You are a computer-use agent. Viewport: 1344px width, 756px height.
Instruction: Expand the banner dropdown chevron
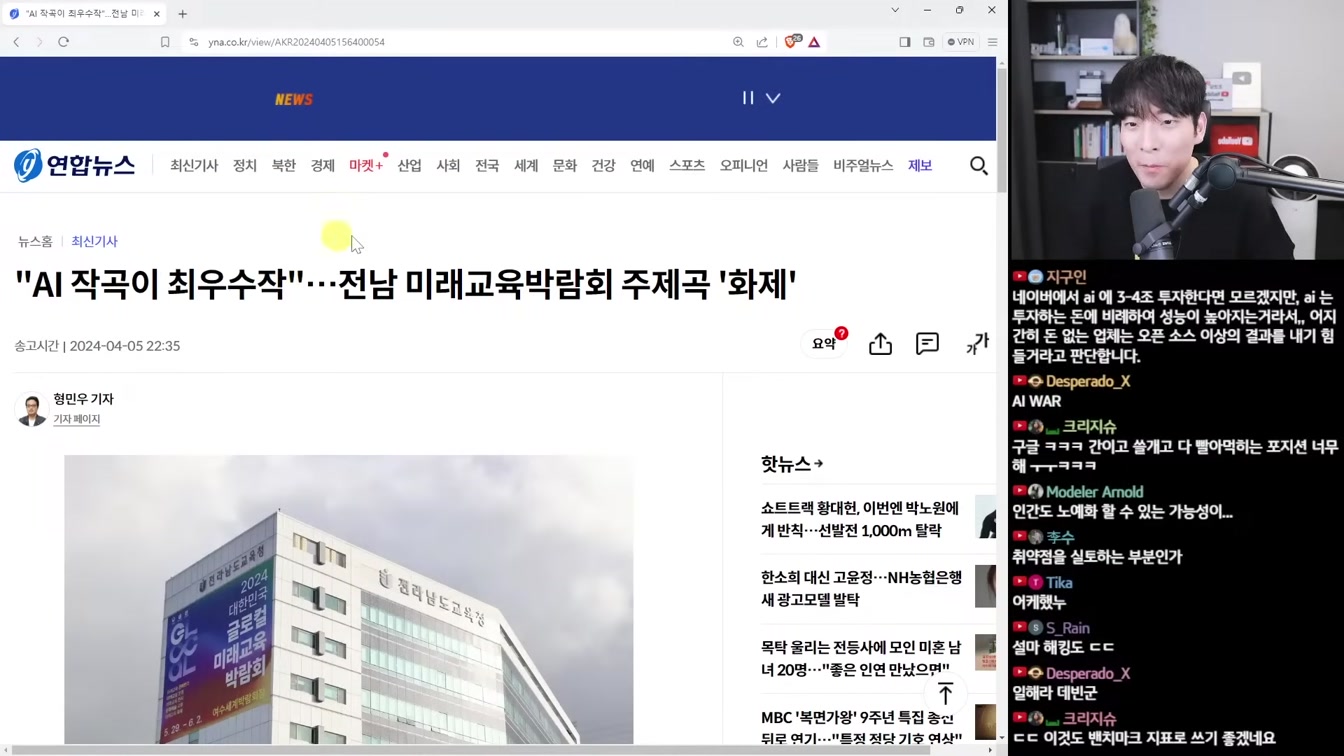(x=773, y=98)
